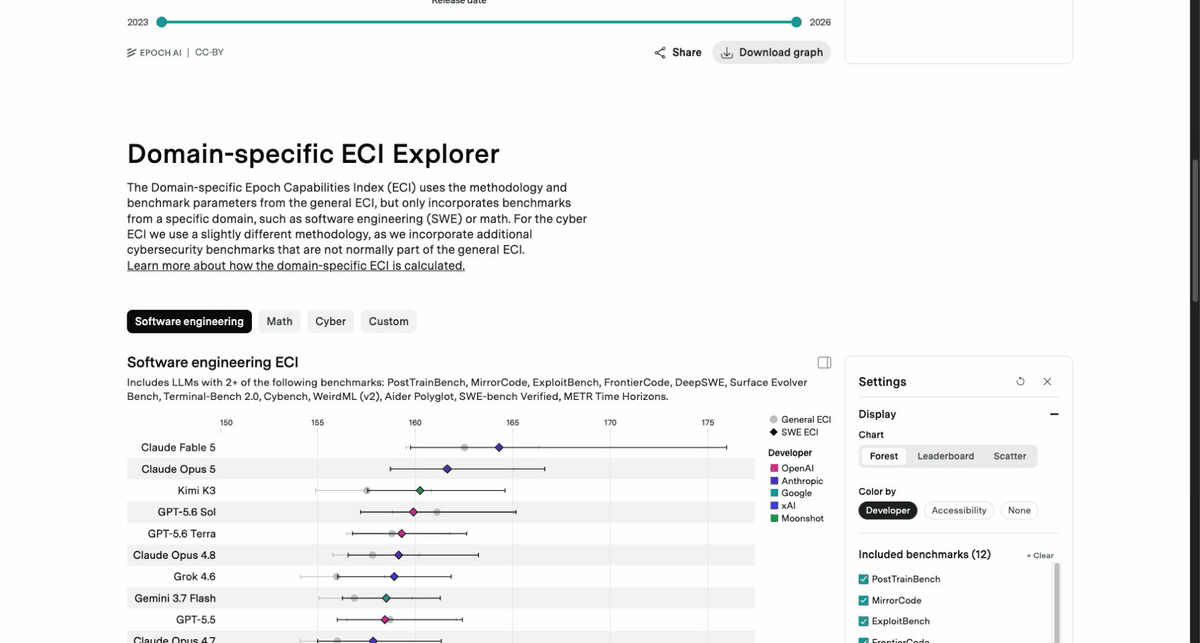Click Gemini 3.7 Flash diamond marker

pos(386,597)
